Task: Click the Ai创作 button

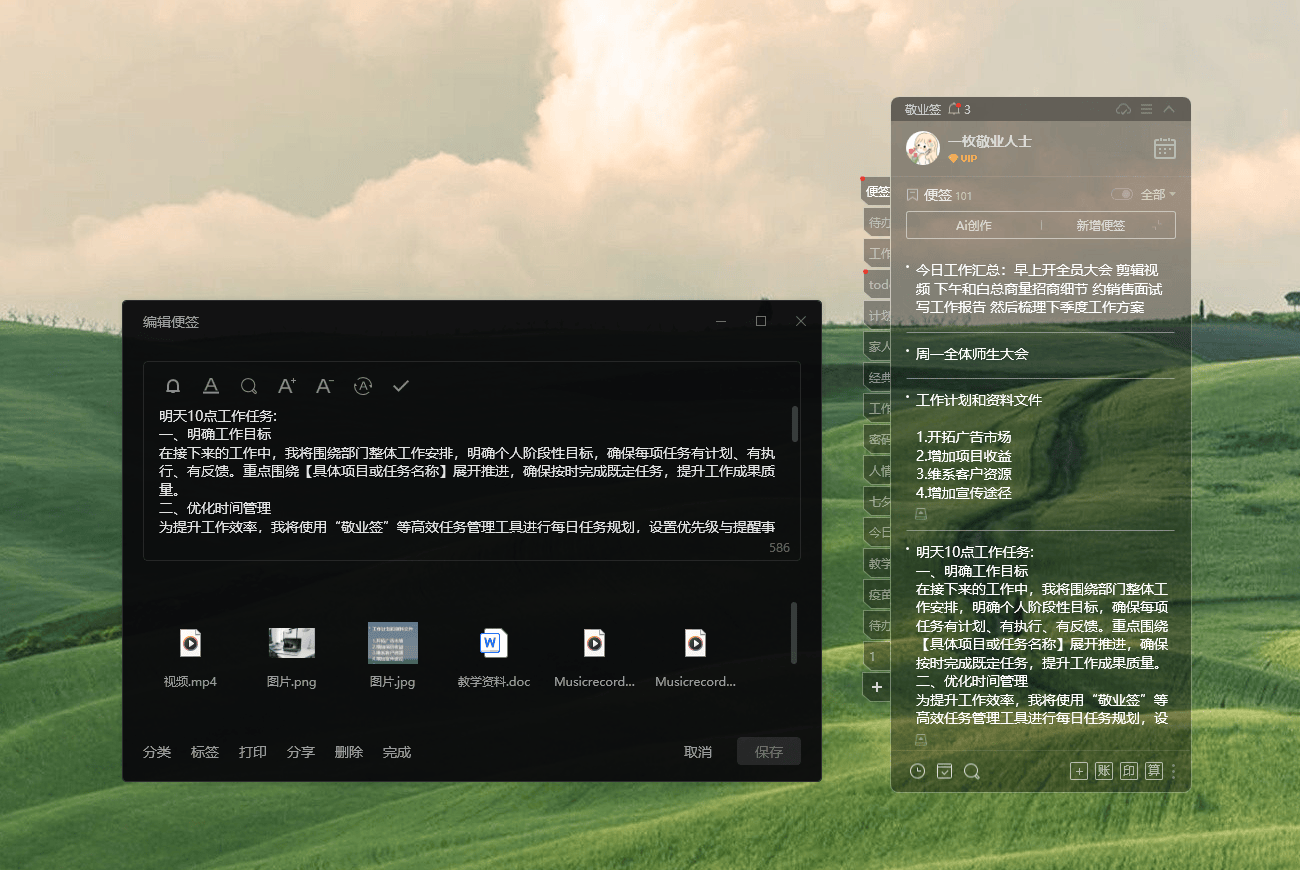Action: coord(973,225)
